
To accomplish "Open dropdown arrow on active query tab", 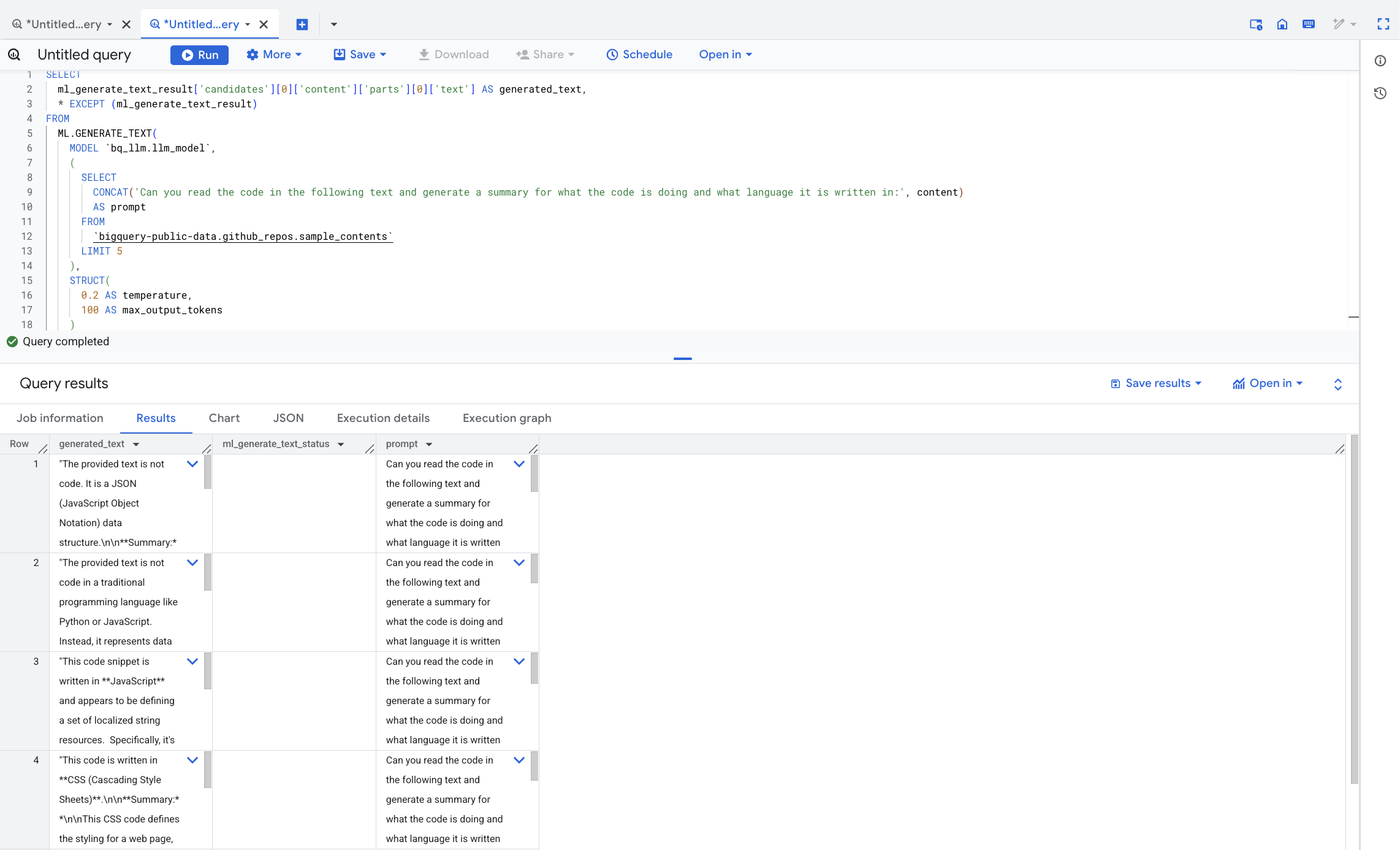I will tap(248, 25).
